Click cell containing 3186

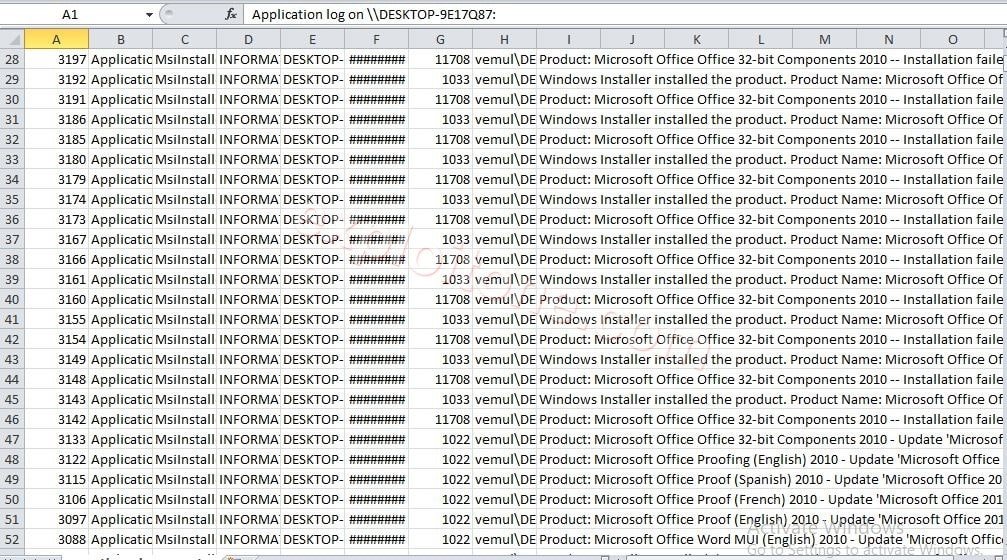tap(57, 119)
